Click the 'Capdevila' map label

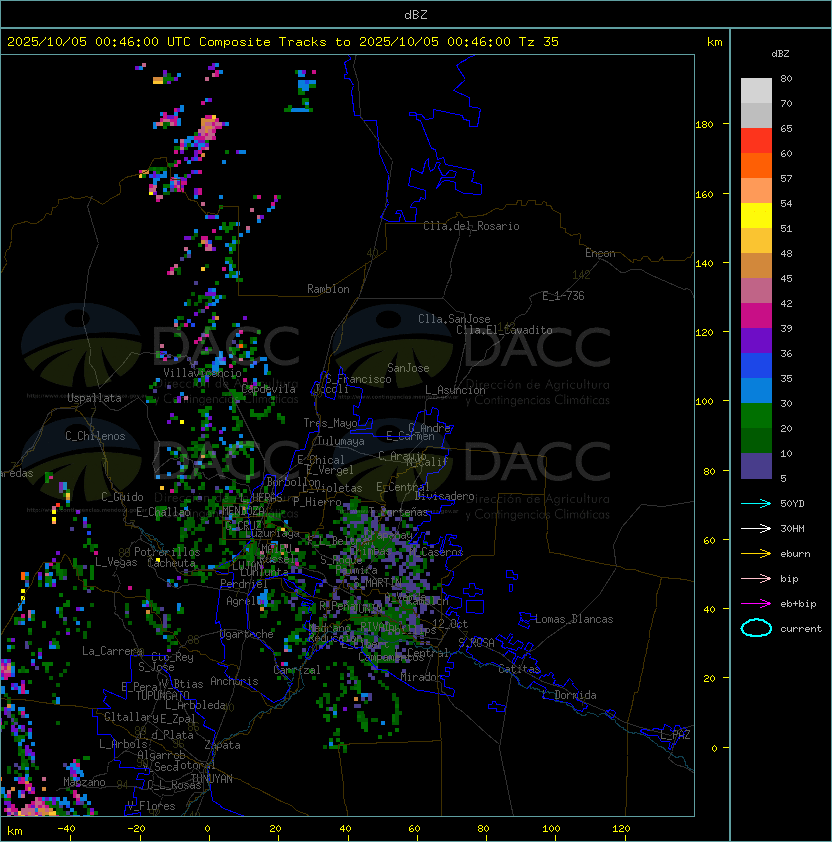click(268, 389)
